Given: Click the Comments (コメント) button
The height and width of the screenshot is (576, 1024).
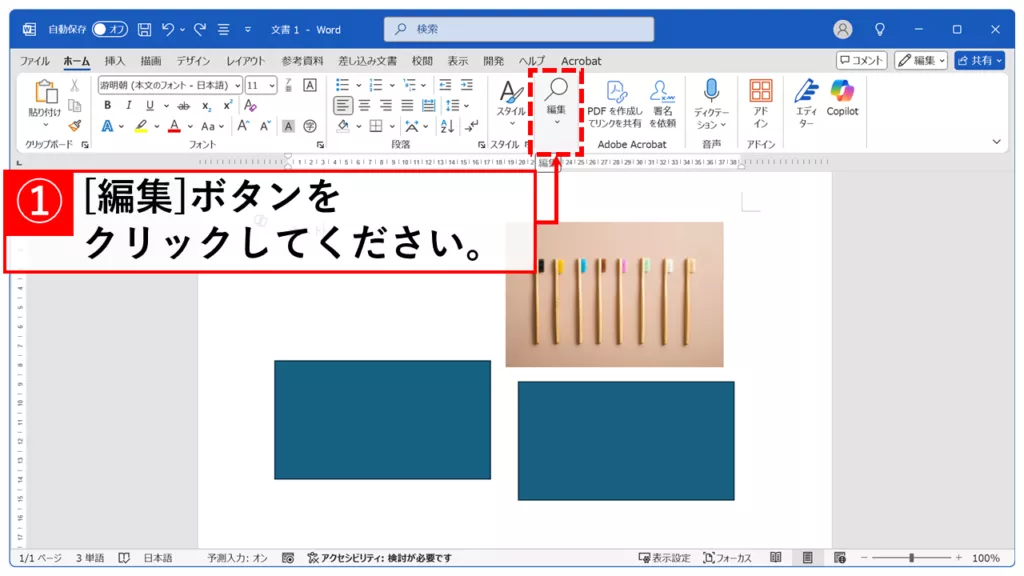Looking at the screenshot, I should (861, 60).
